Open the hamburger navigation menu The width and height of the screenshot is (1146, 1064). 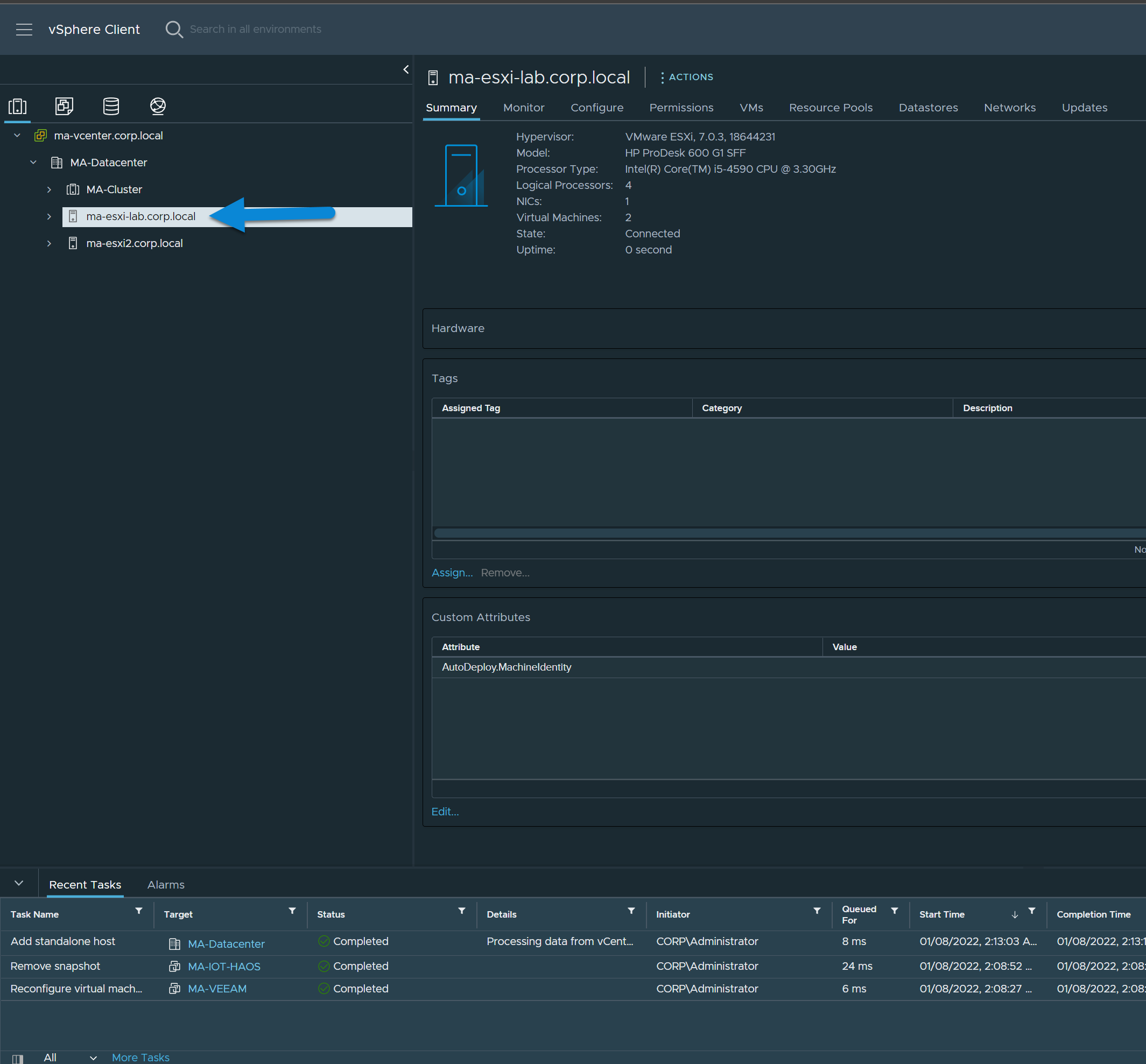tap(24, 30)
